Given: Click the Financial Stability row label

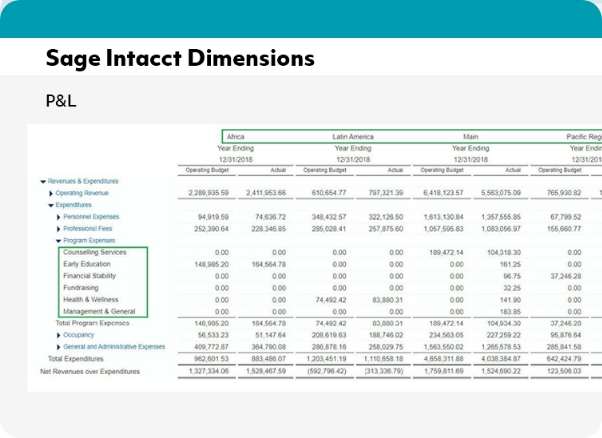Looking at the screenshot, I should (x=91, y=276).
